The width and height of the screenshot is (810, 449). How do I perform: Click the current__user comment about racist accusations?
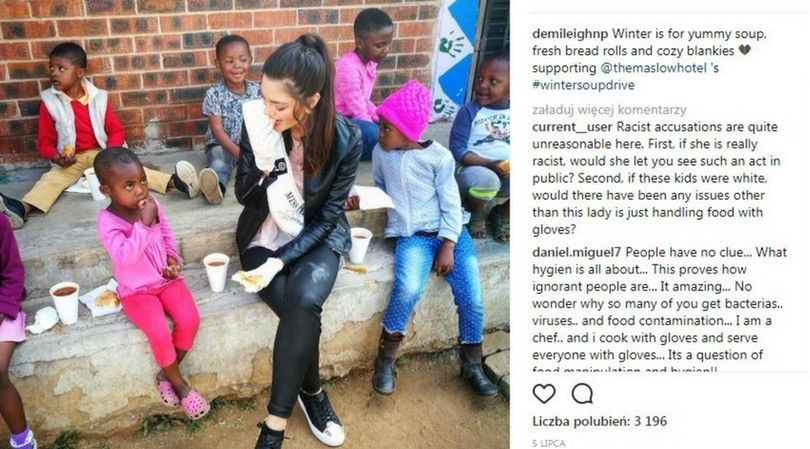655,178
